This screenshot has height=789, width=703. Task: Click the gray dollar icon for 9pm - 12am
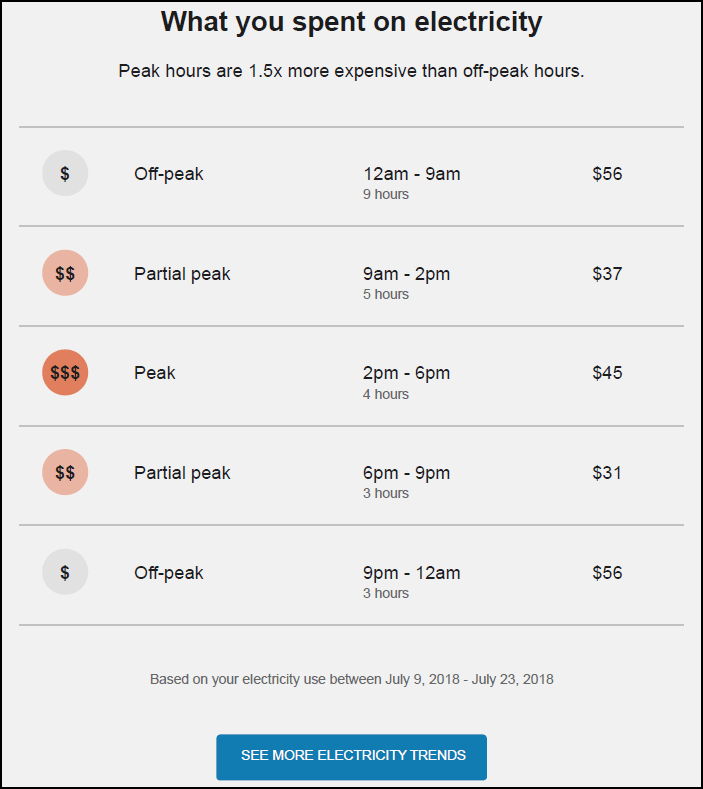click(x=65, y=572)
